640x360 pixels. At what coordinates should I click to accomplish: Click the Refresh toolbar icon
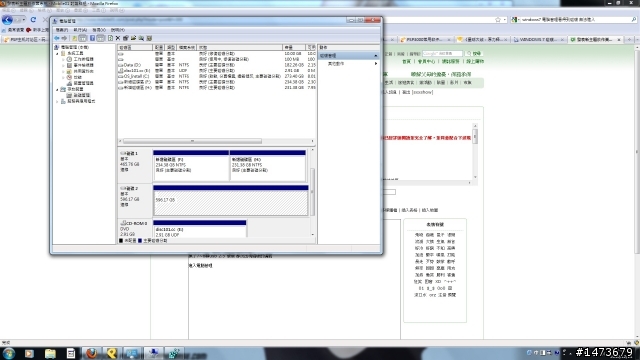[110, 38]
